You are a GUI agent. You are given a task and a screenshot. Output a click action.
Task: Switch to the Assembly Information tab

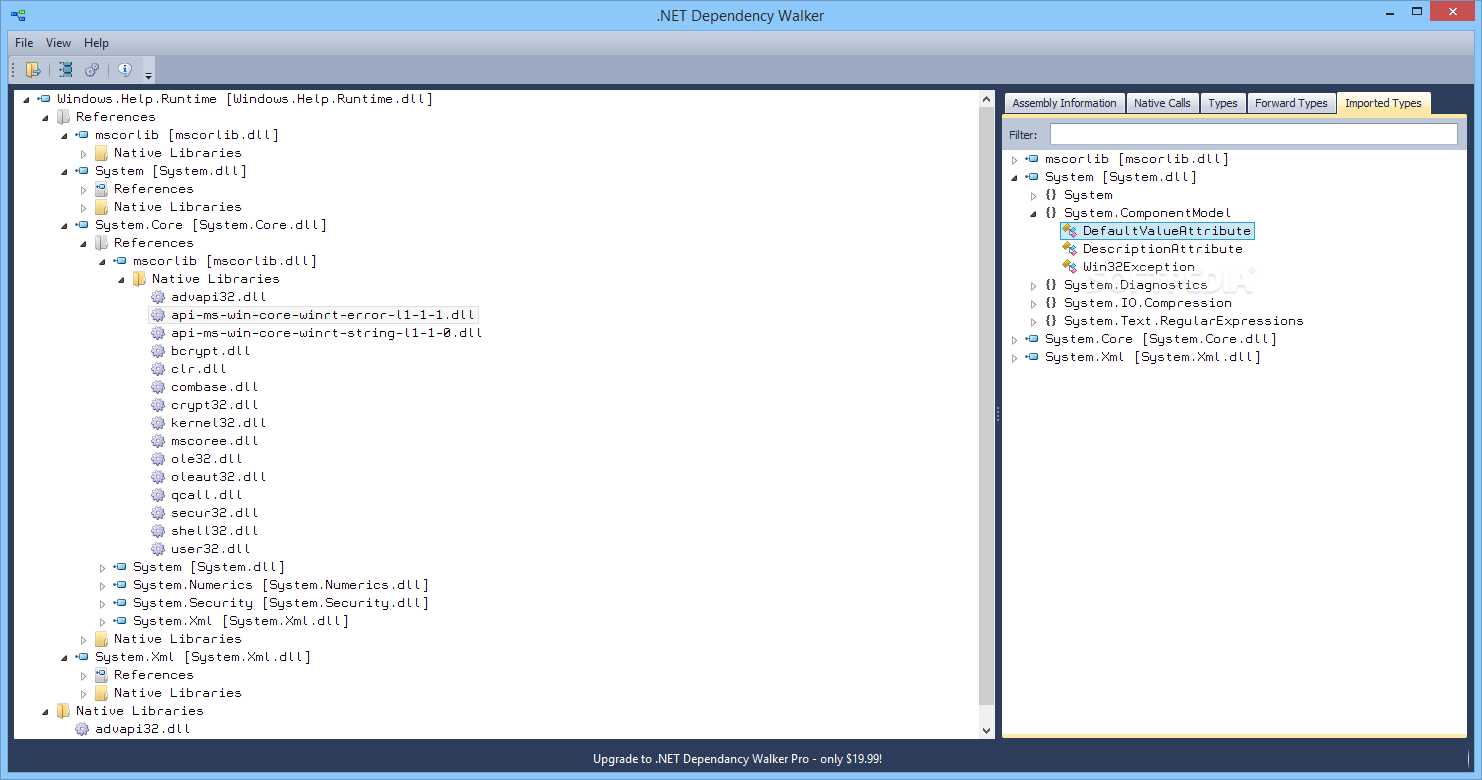click(x=1064, y=103)
